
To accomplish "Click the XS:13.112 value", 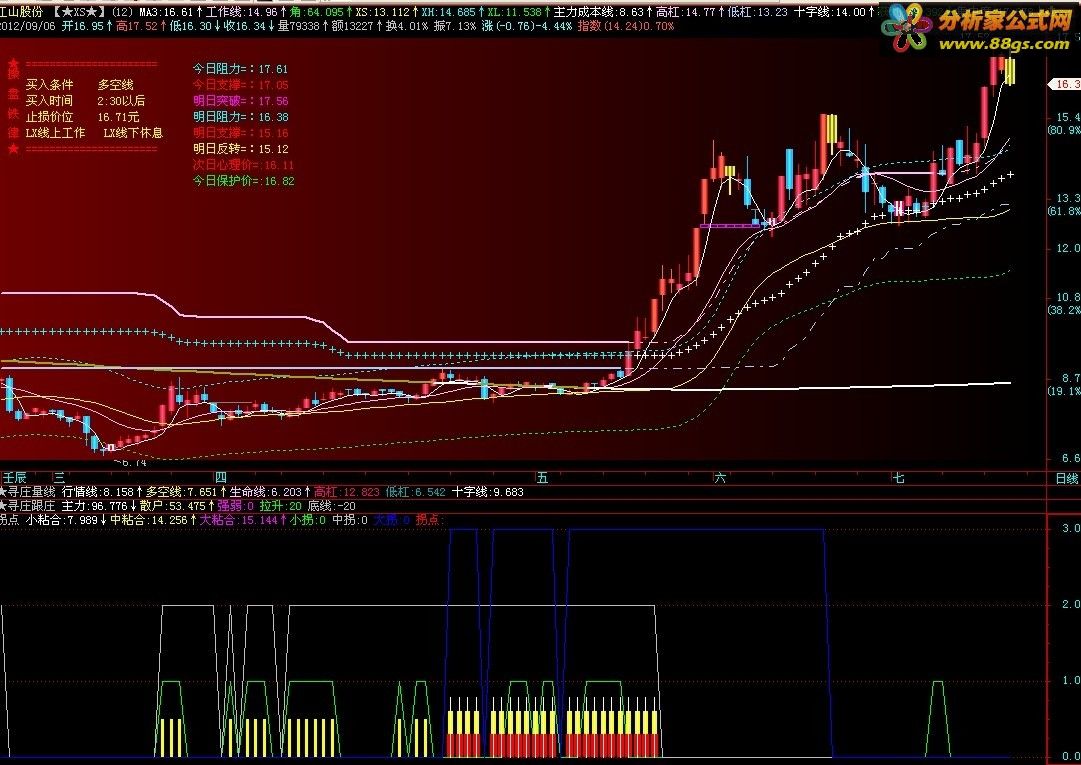I will (383, 12).
